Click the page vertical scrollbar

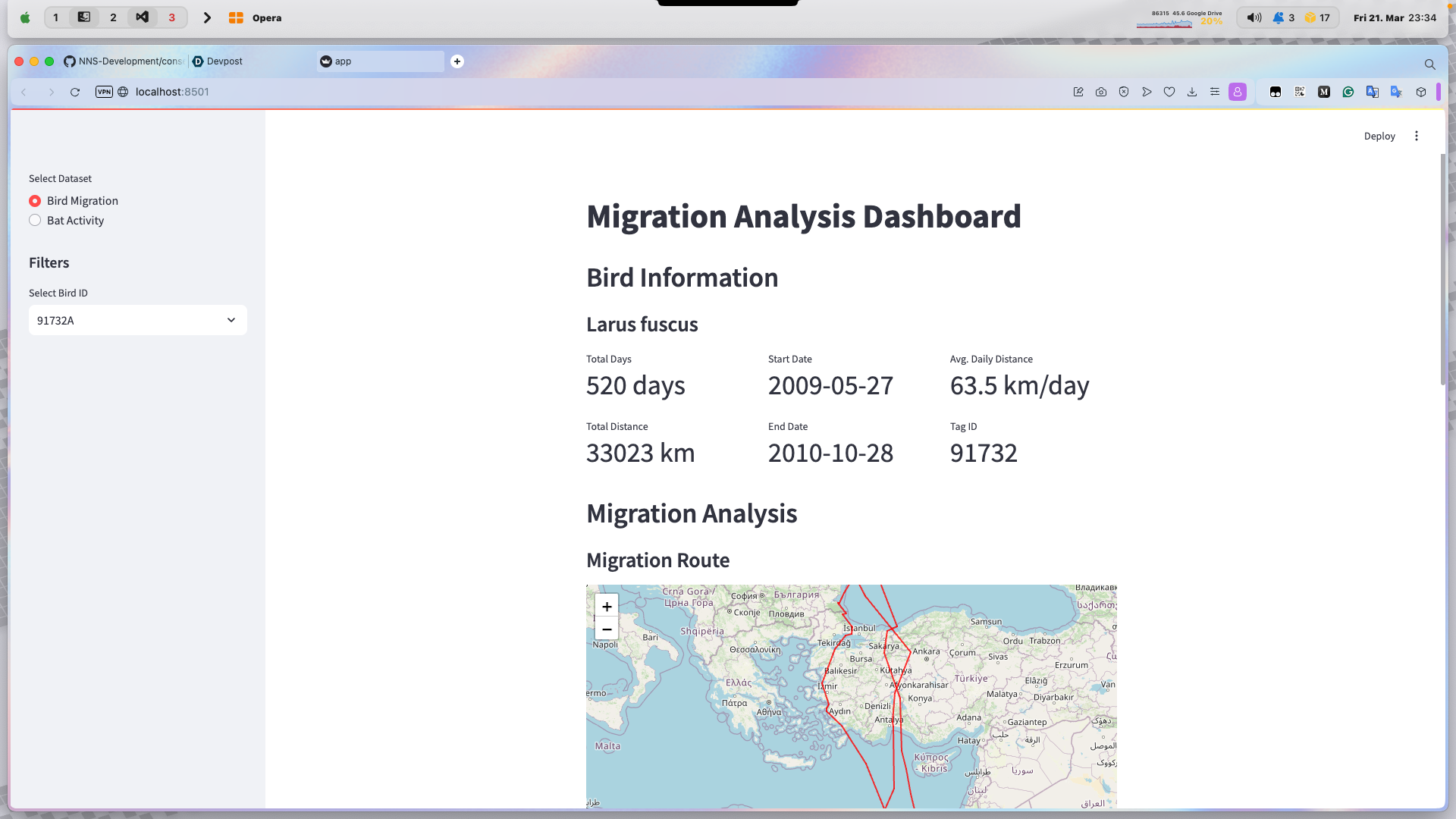(x=1442, y=269)
